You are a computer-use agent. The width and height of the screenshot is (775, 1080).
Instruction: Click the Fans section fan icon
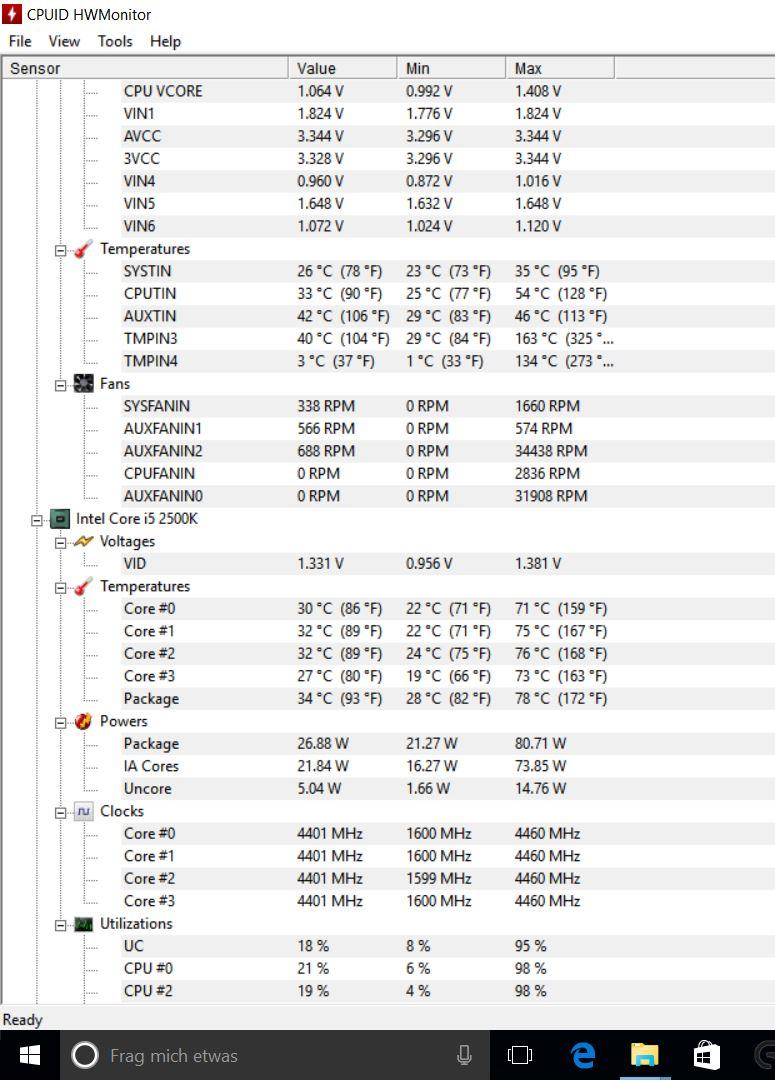(x=84, y=384)
